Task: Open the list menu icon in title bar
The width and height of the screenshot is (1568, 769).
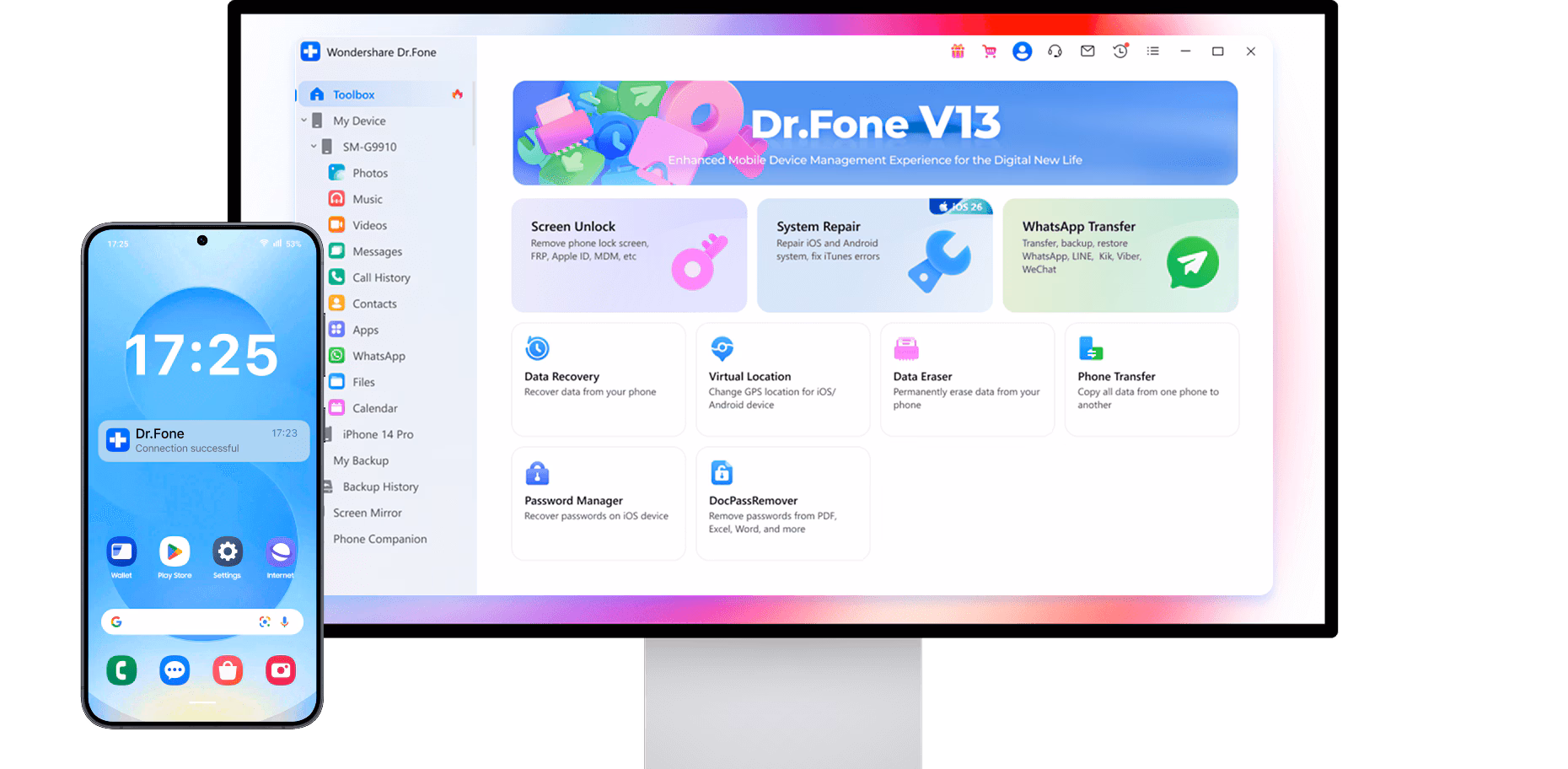Action: tap(1152, 51)
